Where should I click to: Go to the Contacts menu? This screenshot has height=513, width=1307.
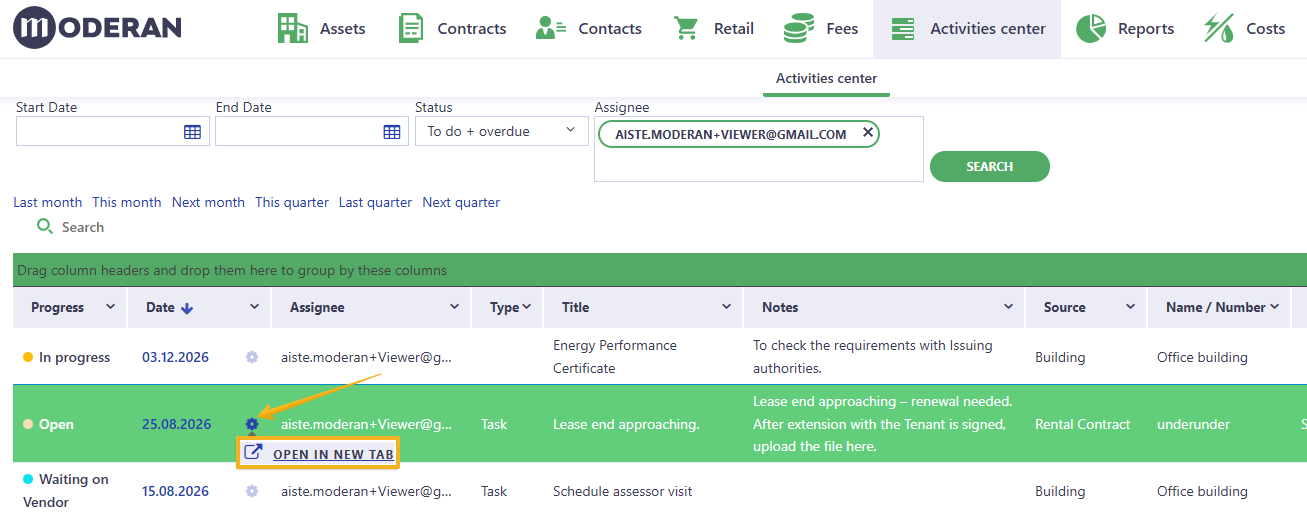[x=588, y=29]
